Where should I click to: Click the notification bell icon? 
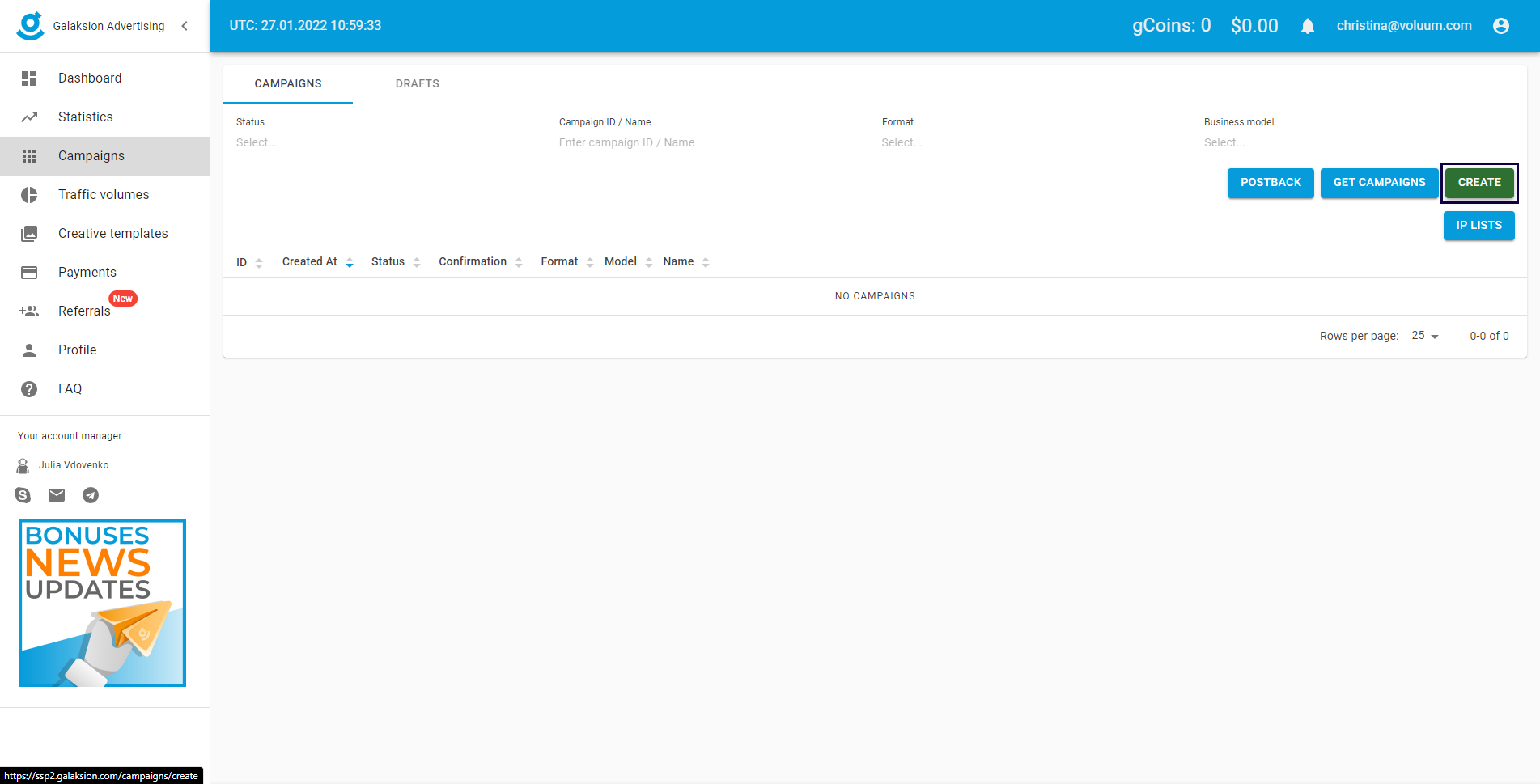tap(1307, 26)
